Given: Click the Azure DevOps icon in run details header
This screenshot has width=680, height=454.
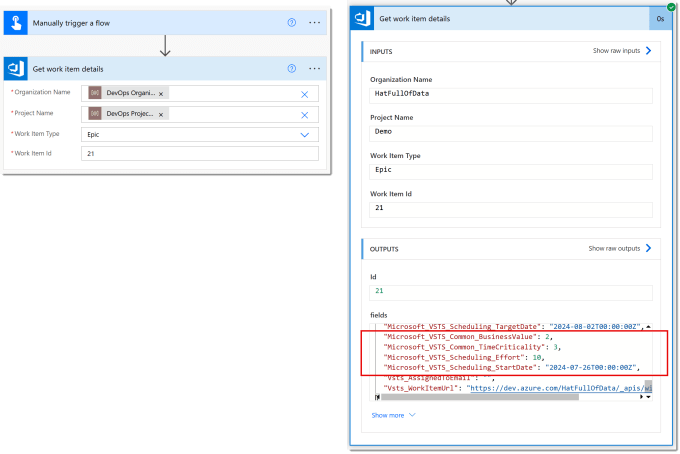Looking at the screenshot, I should (x=362, y=18).
